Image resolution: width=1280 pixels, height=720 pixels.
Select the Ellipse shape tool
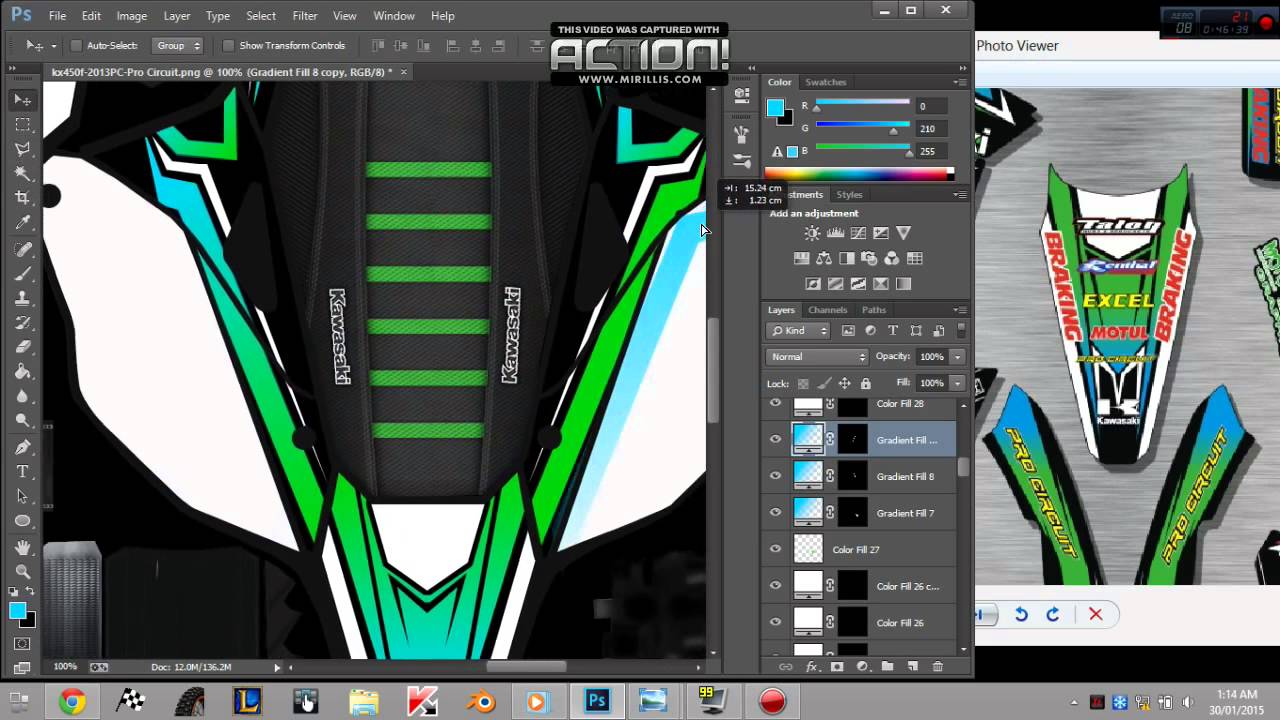pos(22,521)
